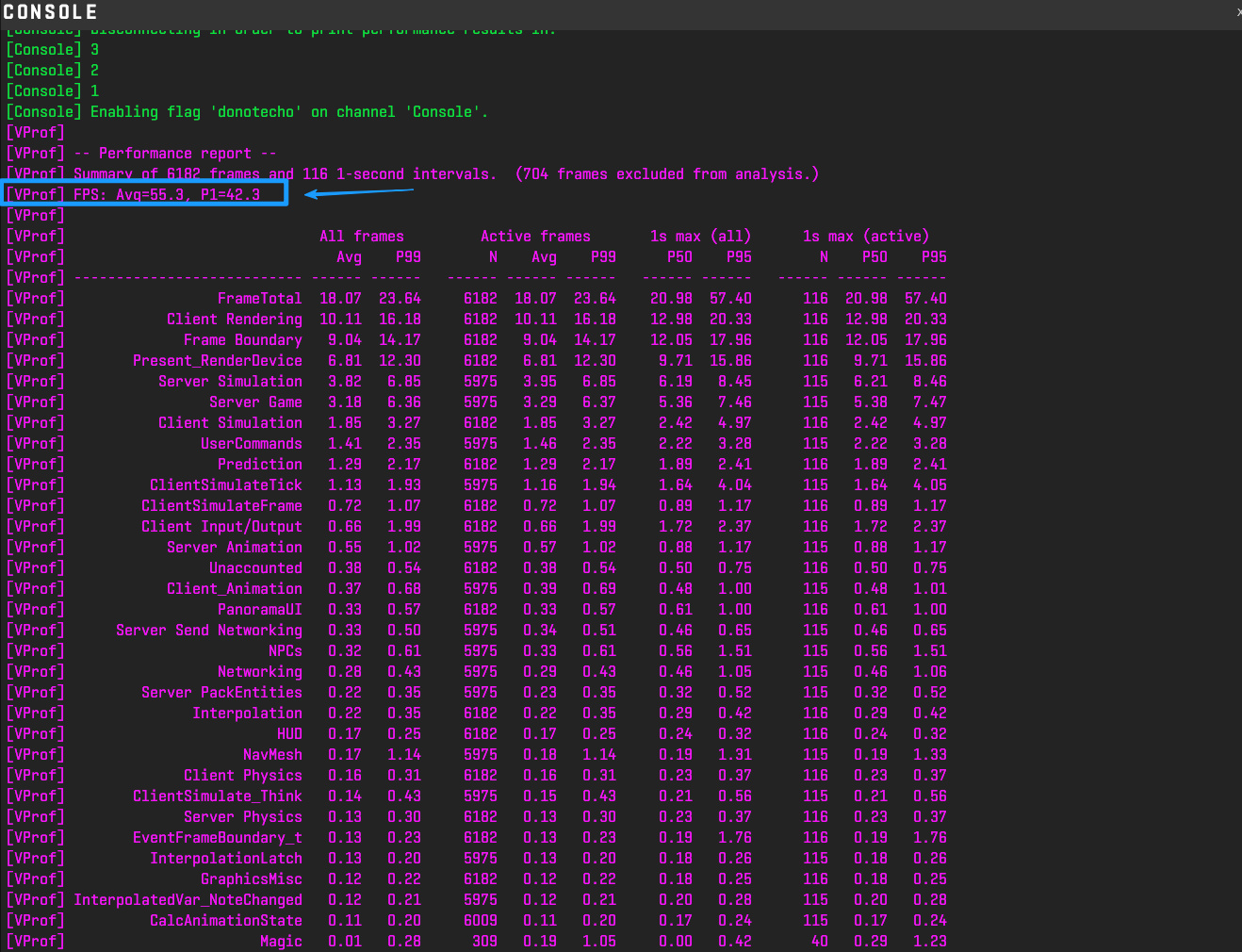Click the 'ClientSimulateTick' row label
Screen dimensions: 1242x952
[226, 485]
